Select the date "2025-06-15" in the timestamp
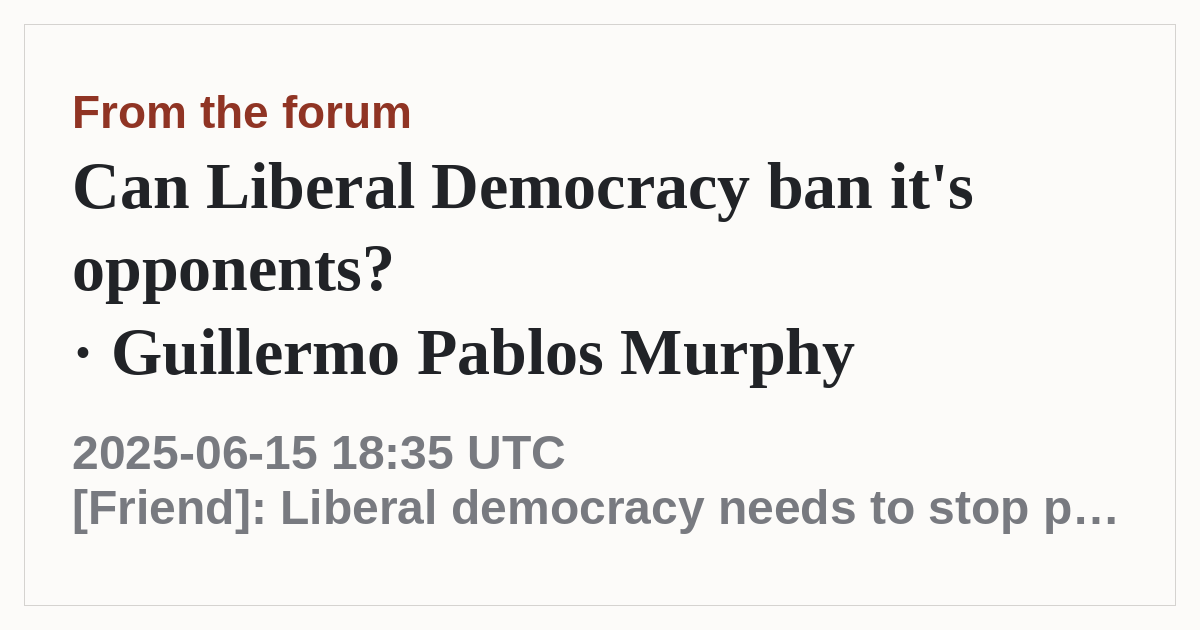This screenshot has height=630, width=1200. click(x=195, y=452)
